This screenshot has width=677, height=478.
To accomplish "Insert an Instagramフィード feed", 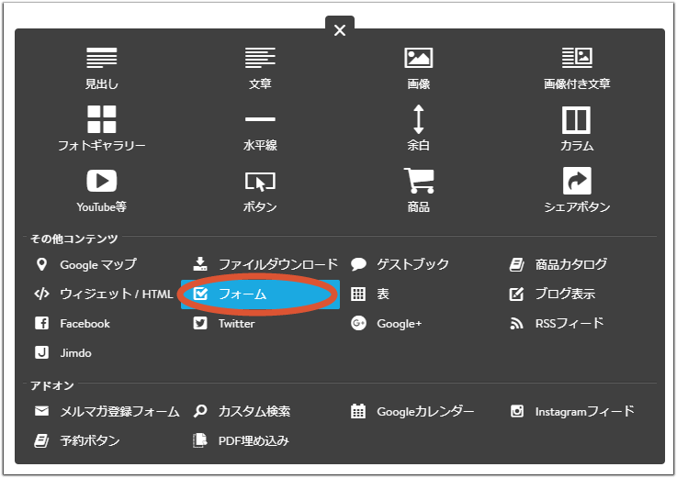I will [x=572, y=412].
